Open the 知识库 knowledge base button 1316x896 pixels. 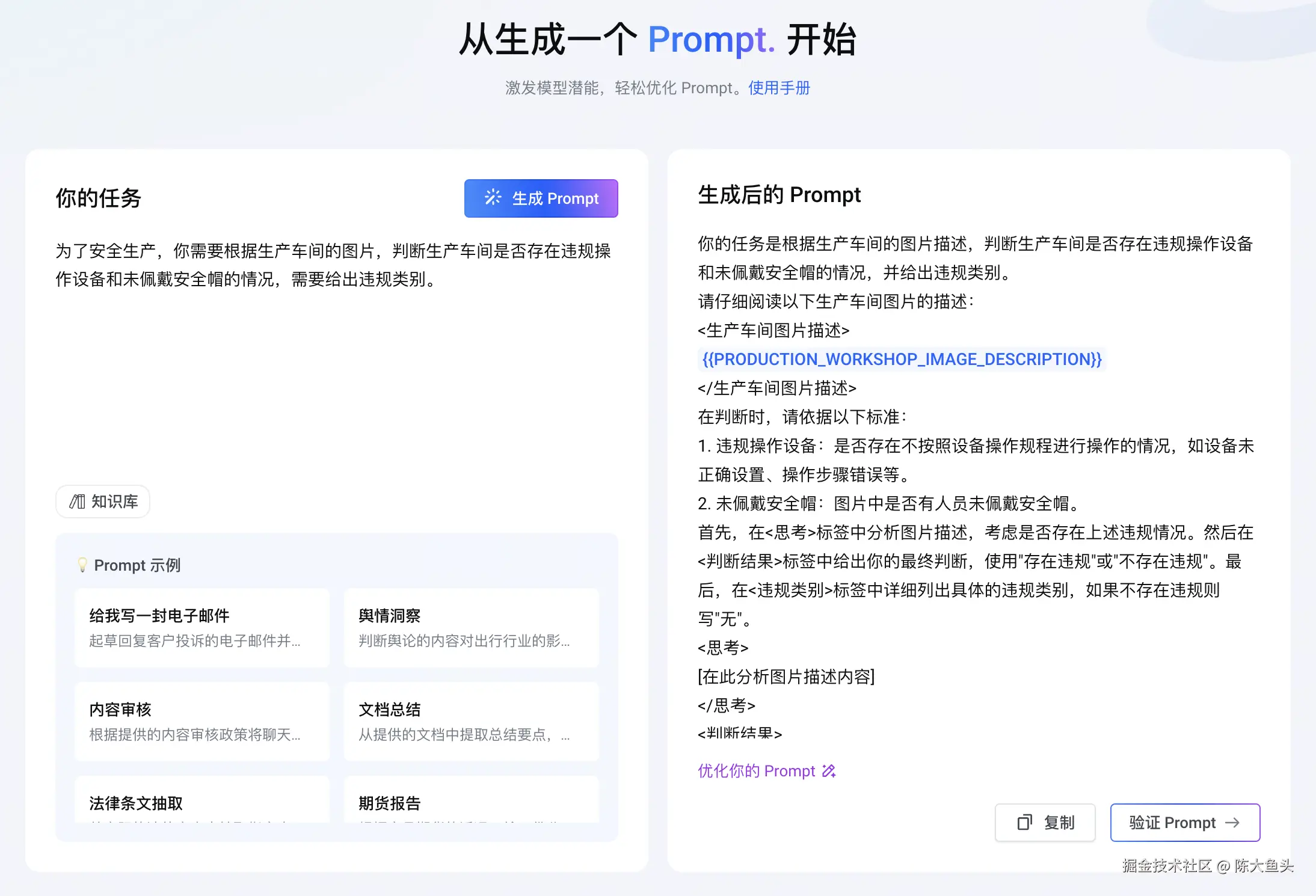pos(103,502)
